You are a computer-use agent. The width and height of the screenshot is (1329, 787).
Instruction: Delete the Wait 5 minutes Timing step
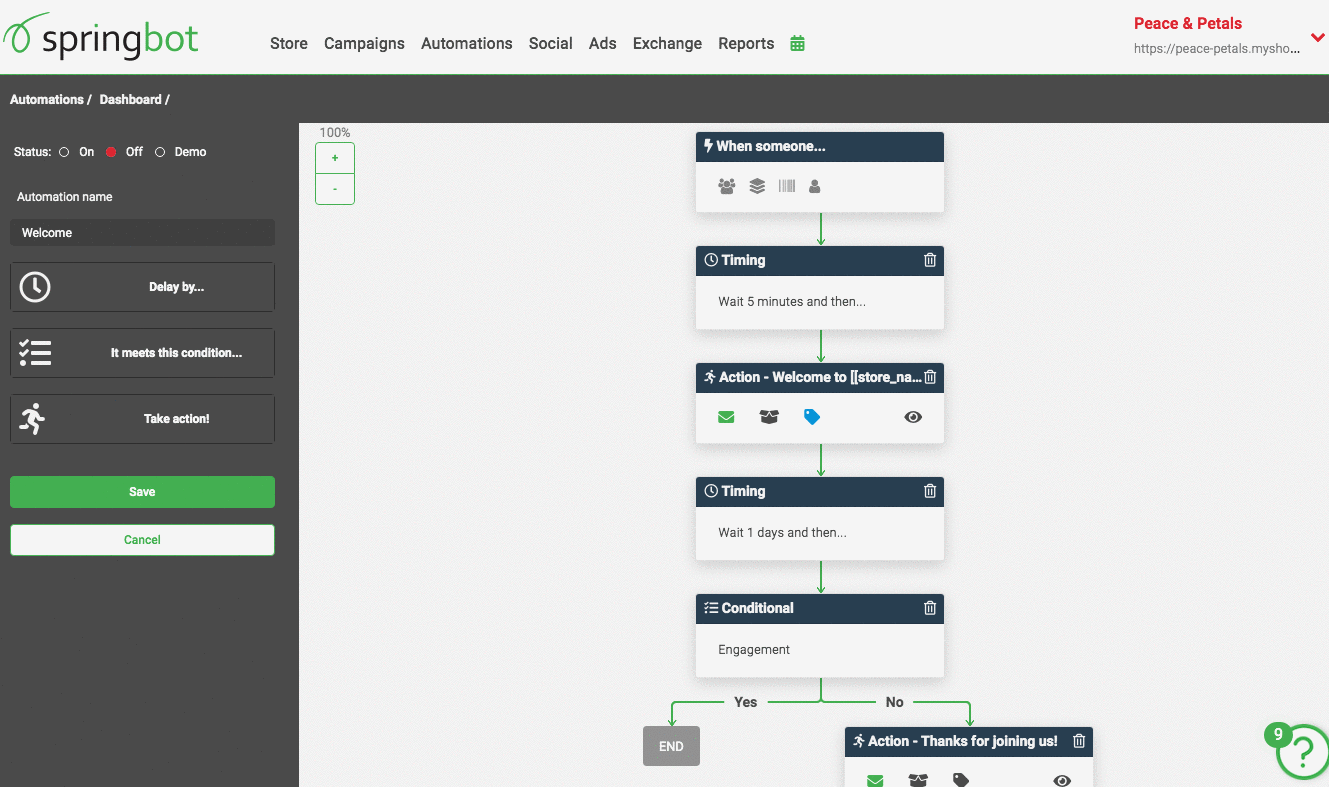click(930, 260)
